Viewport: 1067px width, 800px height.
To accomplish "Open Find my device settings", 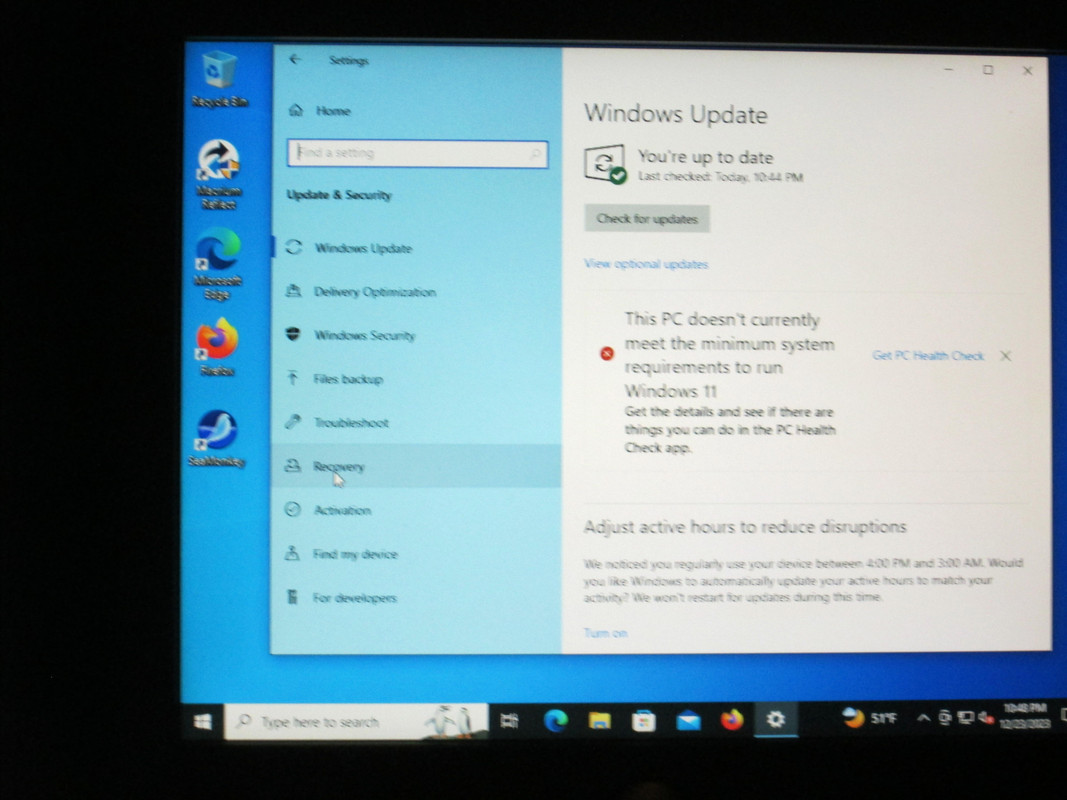I will click(416, 554).
